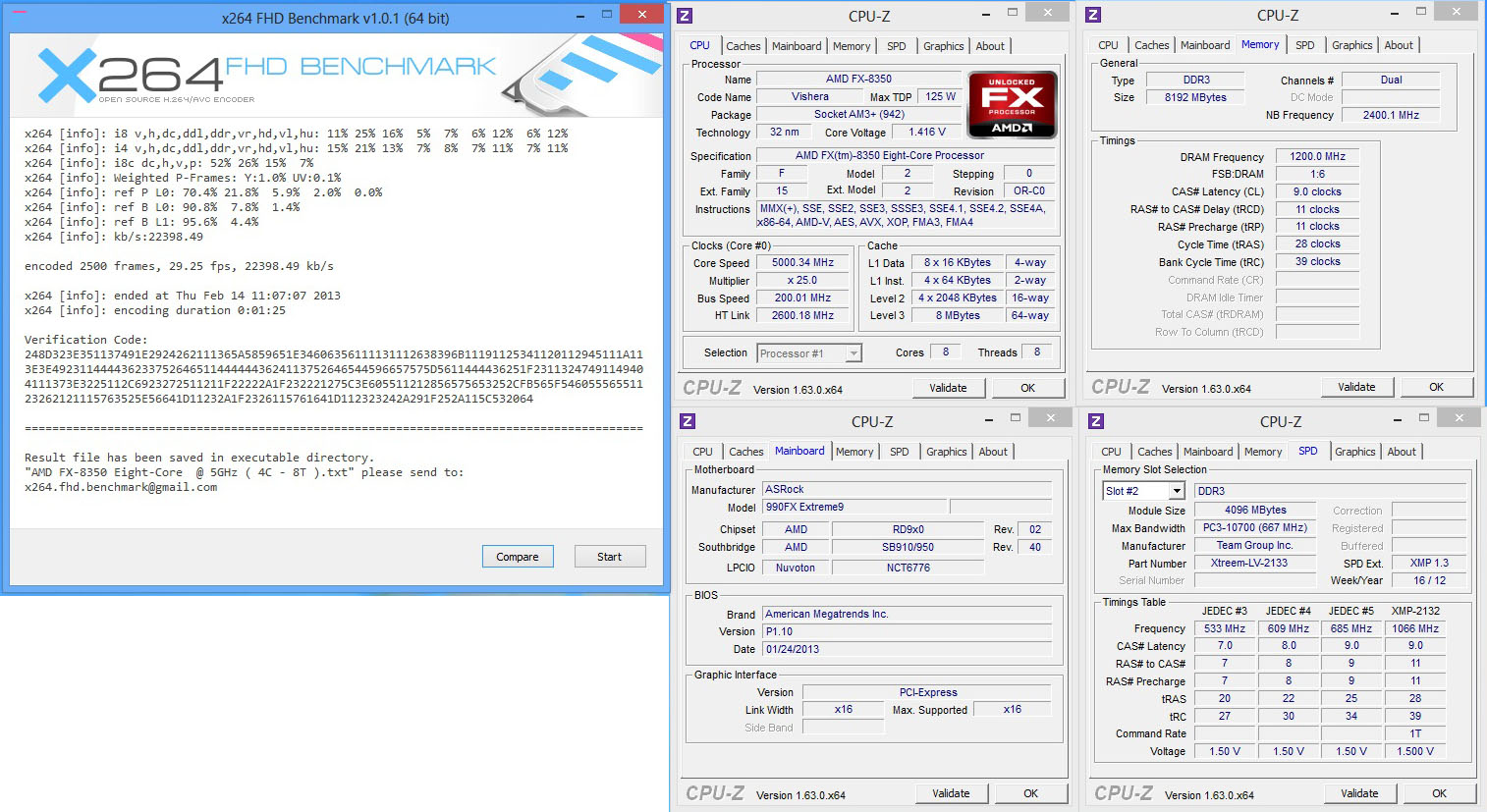
Task: Click the DRAM Frequency value "1200.0 MHz"
Action: tap(1318, 156)
